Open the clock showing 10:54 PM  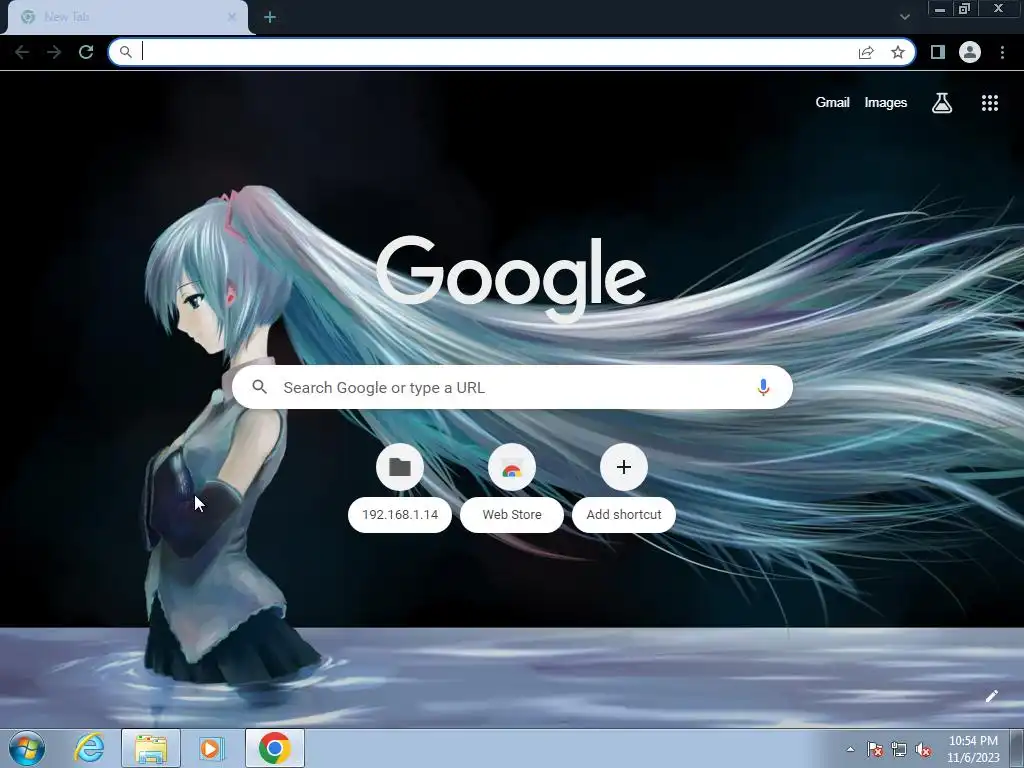973,749
